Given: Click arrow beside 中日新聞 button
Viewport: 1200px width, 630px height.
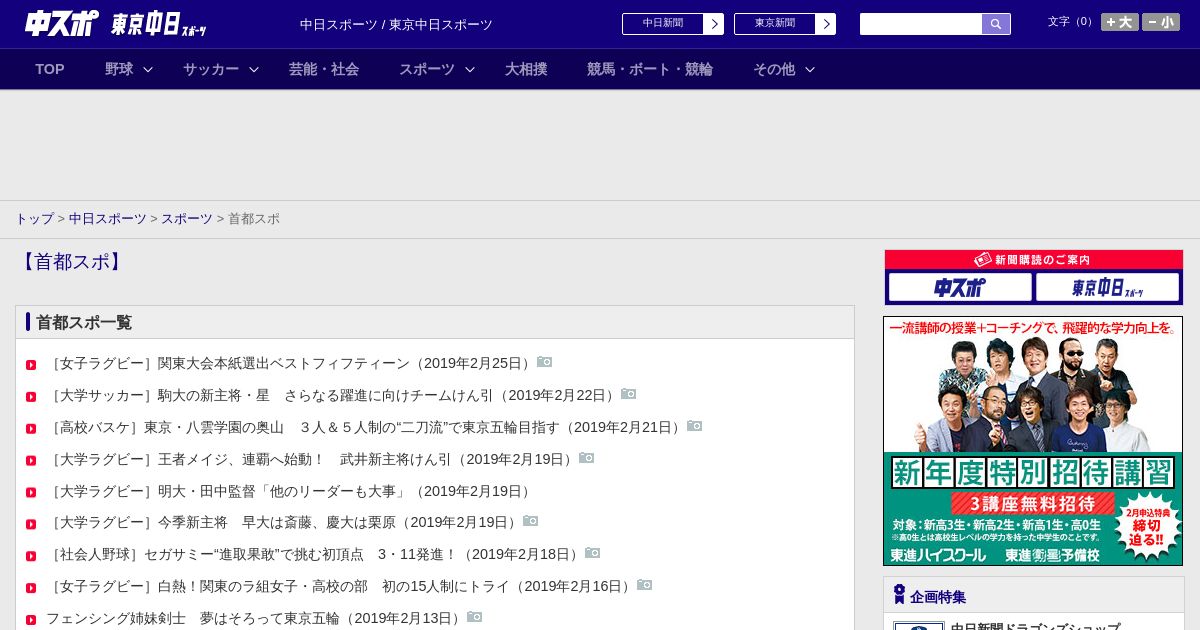Looking at the screenshot, I should (714, 24).
